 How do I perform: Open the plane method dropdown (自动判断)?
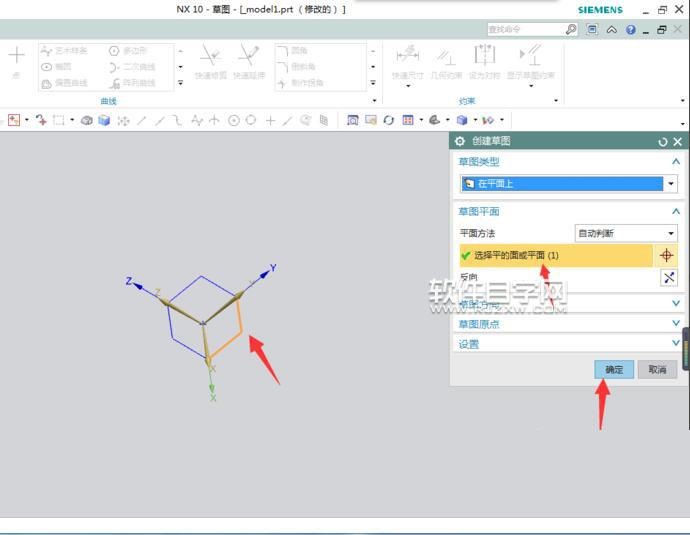[670, 233]
